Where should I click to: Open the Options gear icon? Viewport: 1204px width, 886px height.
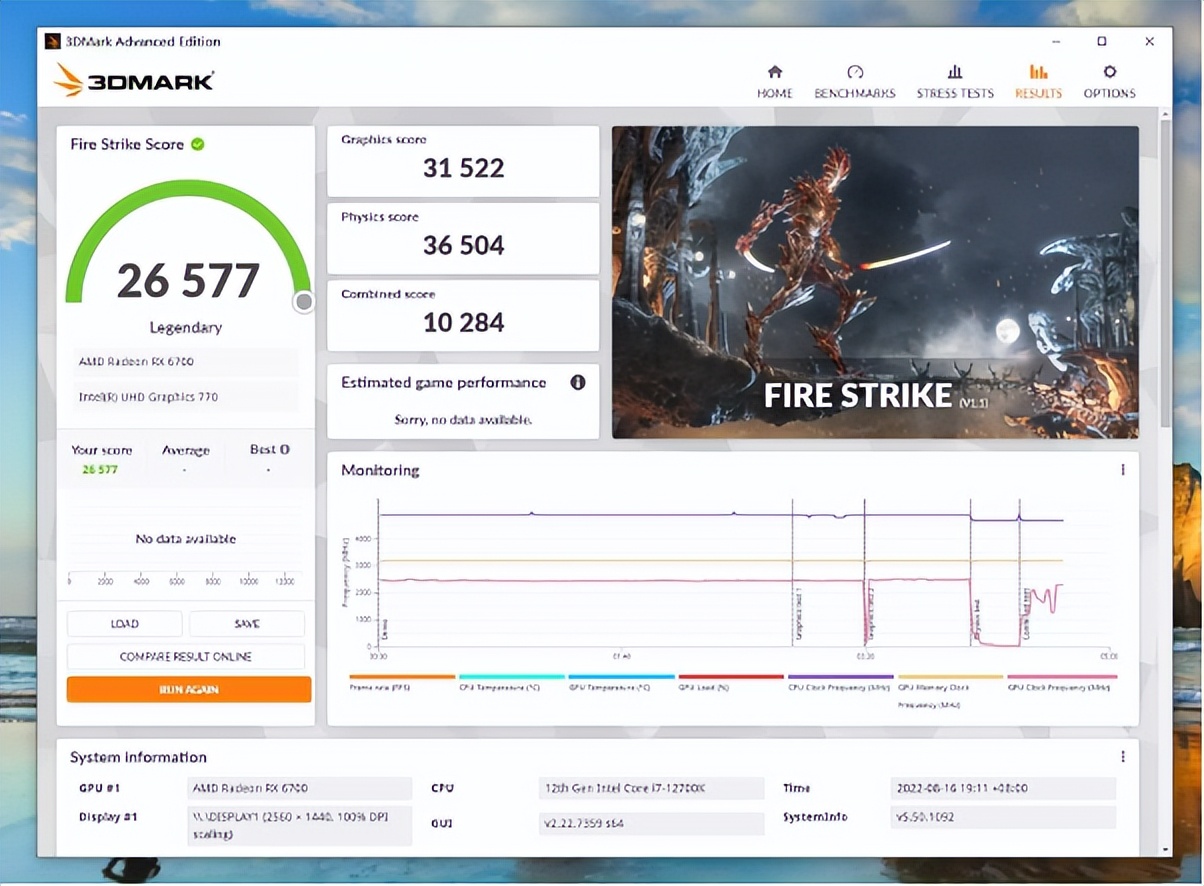tap(1109, 73)
